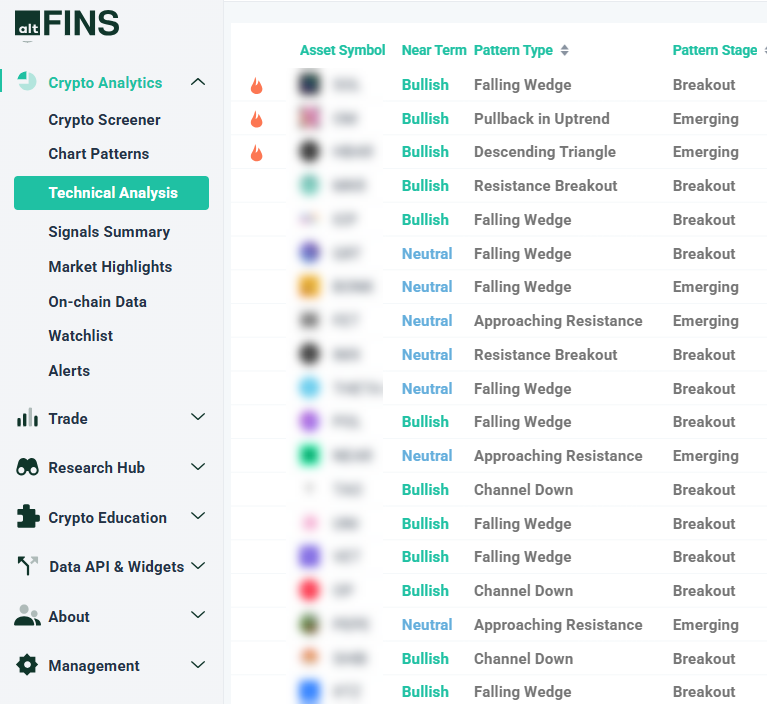Click the Crypto Analytics pie chart icon
This screenshot has width=767, height=704.
(27, 83)
